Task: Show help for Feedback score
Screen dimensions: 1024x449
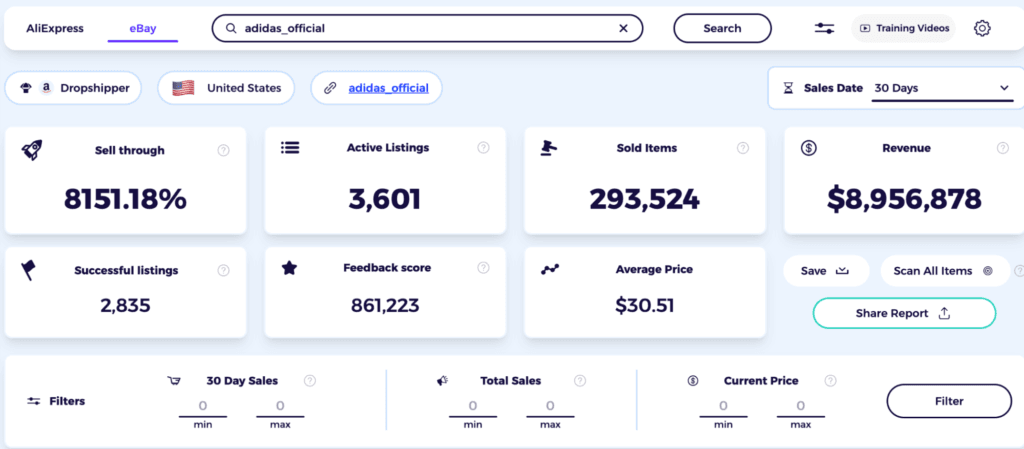Action: pyautogui.click(x=483, y=268)
